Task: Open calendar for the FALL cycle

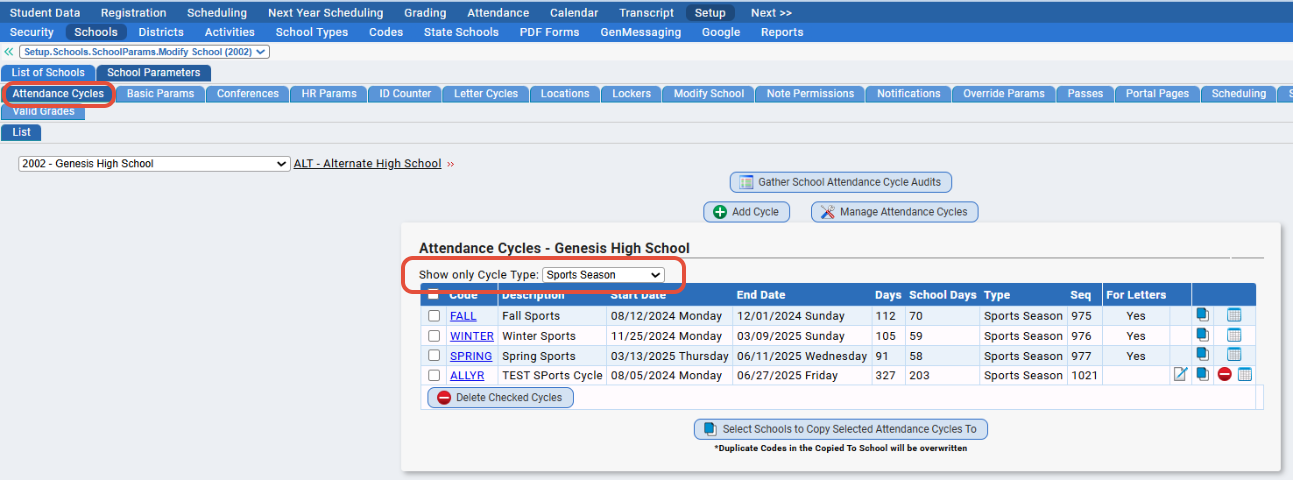Action: (x=1234, y=315)
